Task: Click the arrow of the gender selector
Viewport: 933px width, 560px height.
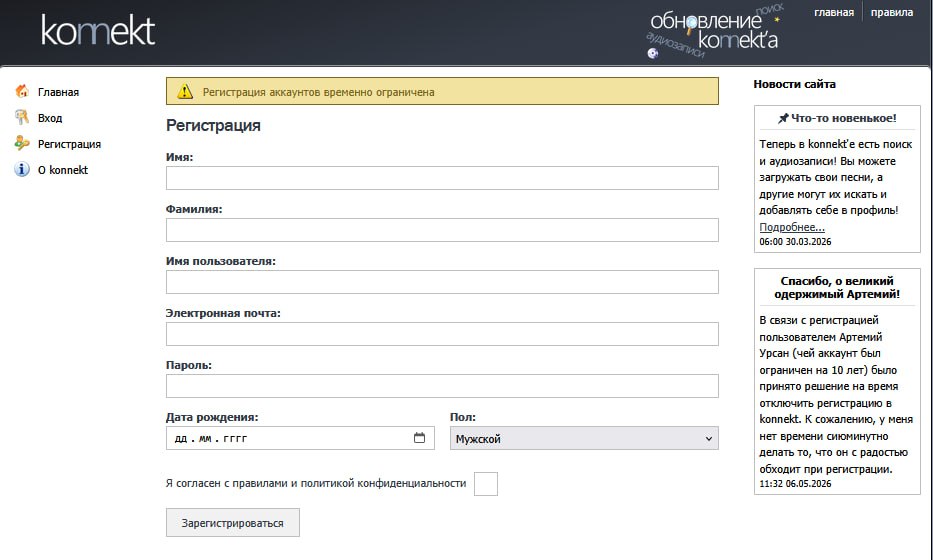Action: click(709, 439)
